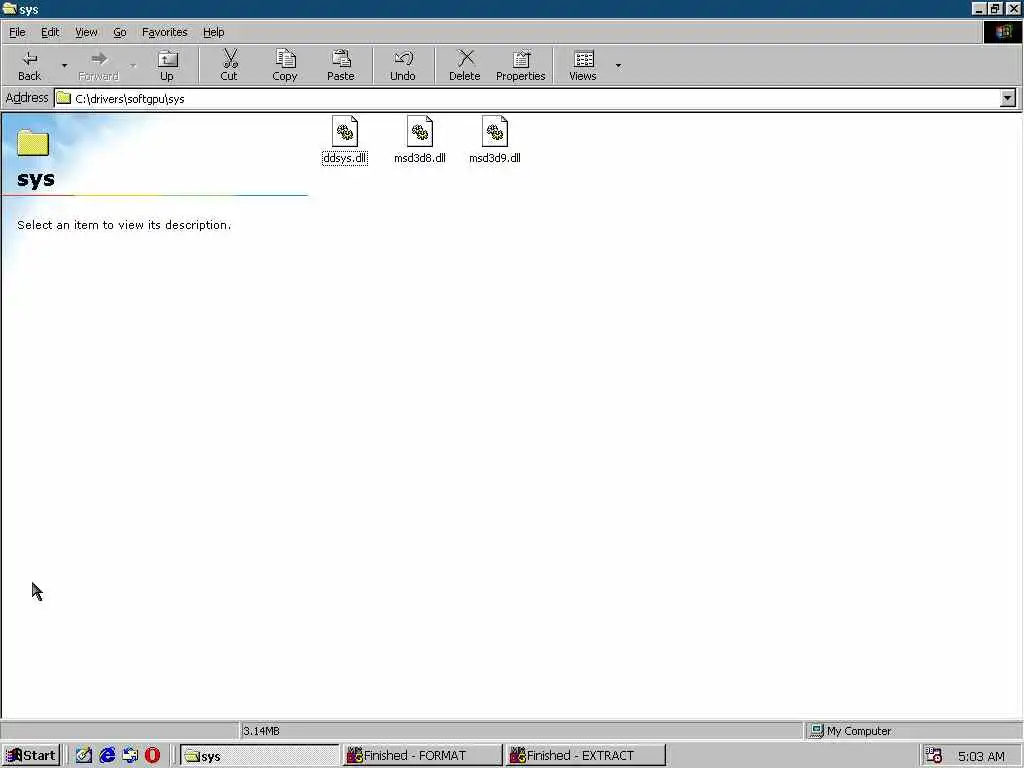Open the sys window's title bar system menu icon
The image size is (1024, 768).
9,9
